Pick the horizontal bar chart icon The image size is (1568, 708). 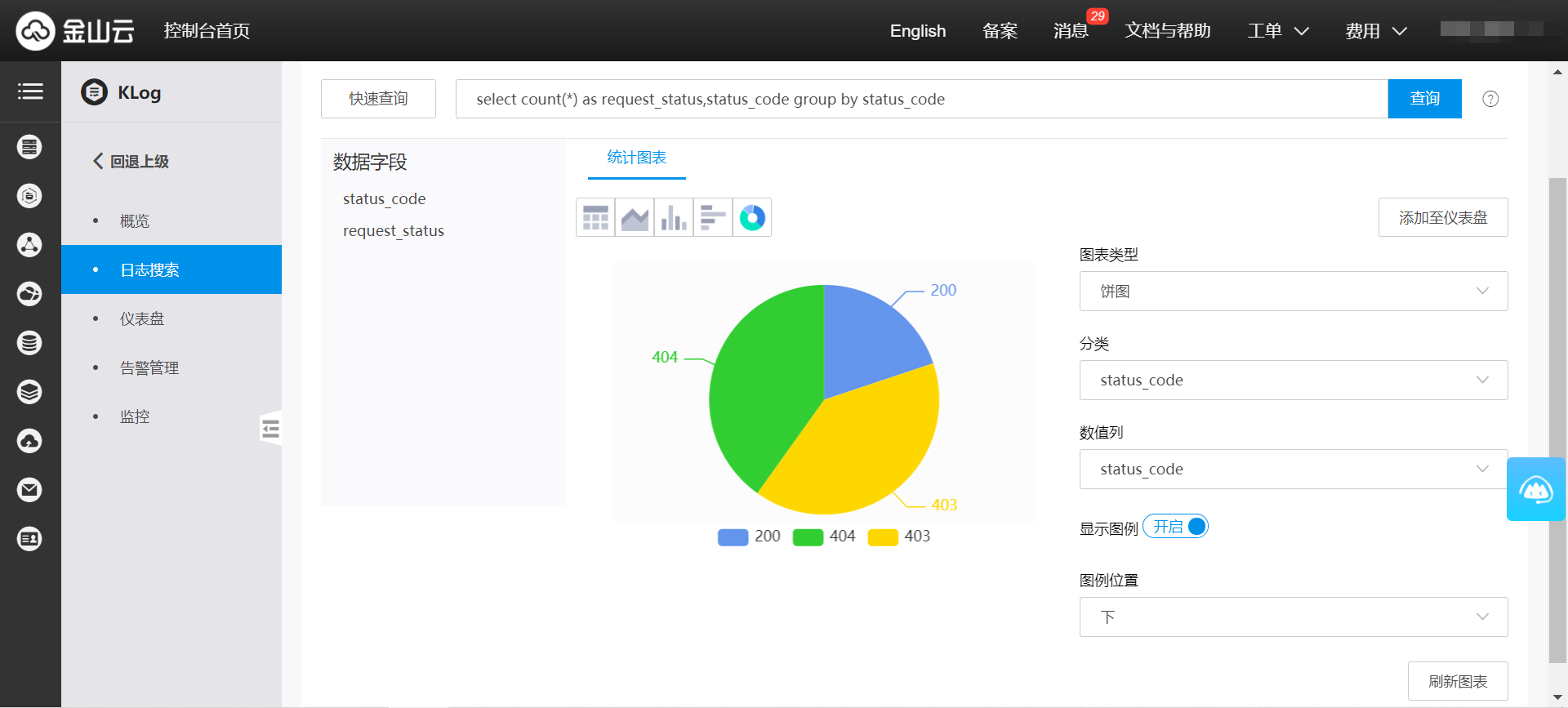pyautogui.click(x=713, y=218)
